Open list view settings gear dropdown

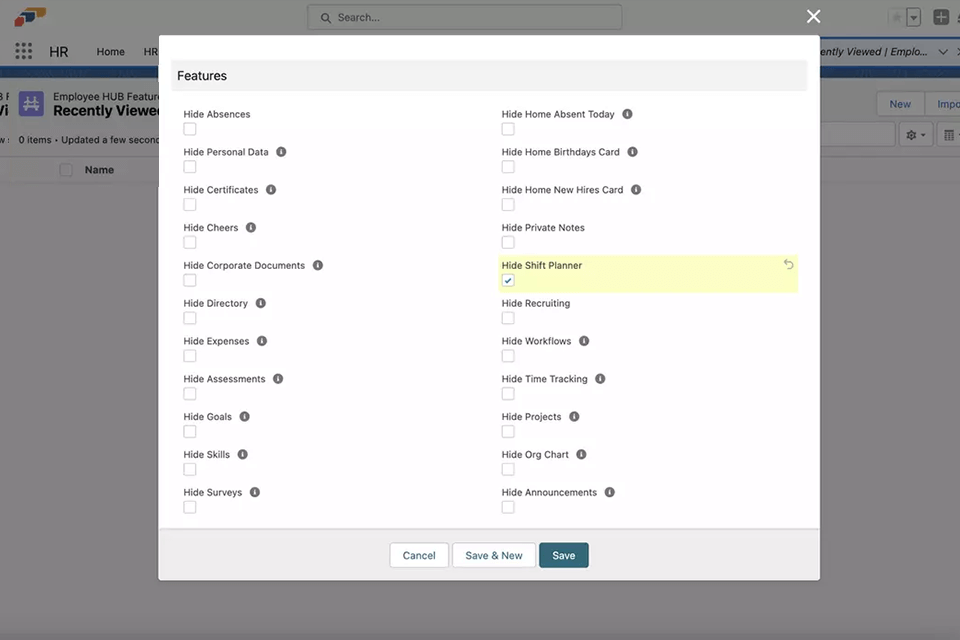tap(916, 135)
